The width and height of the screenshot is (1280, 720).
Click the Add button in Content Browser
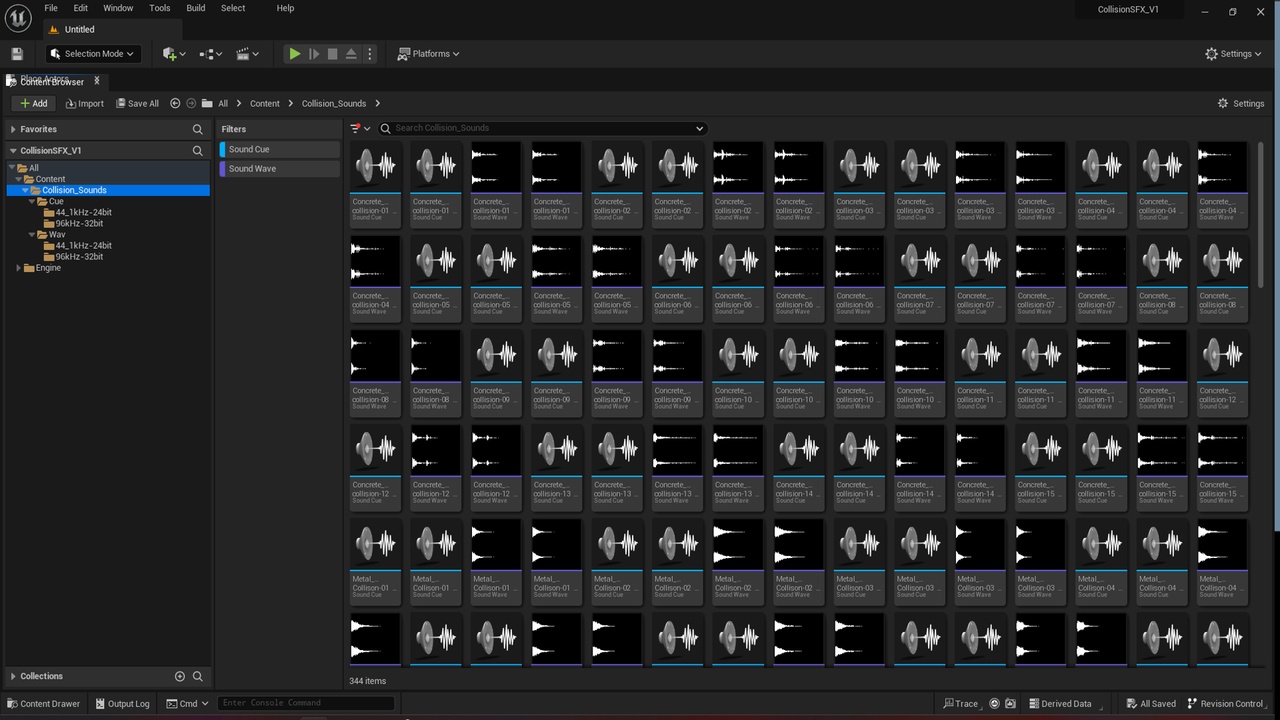point(33,103)
